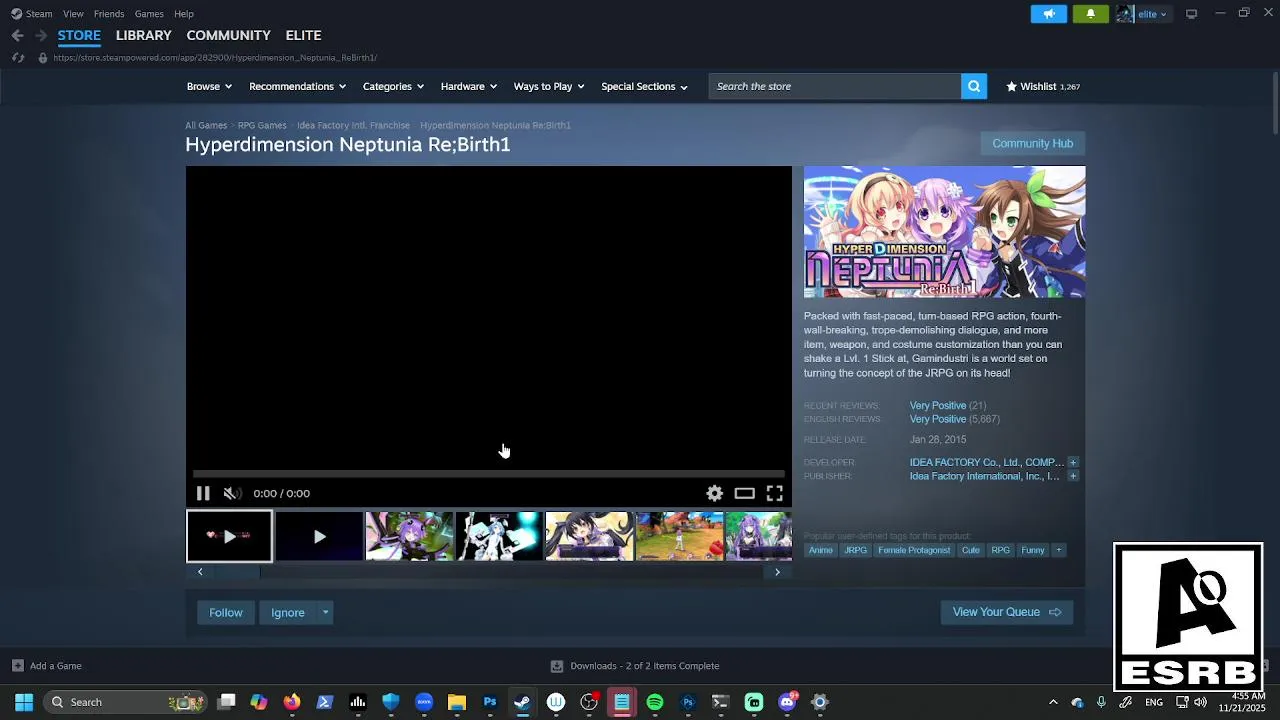Go to All Games breadcrumb
Screen dimensions: 1280x720
coord(206,125)
